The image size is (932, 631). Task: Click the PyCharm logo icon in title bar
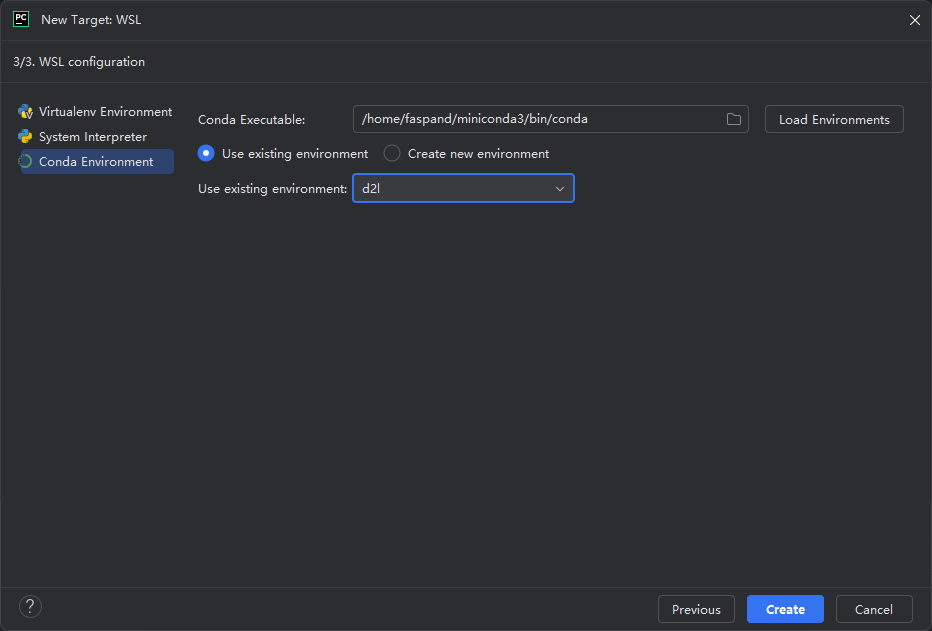(x=21, y=19)
